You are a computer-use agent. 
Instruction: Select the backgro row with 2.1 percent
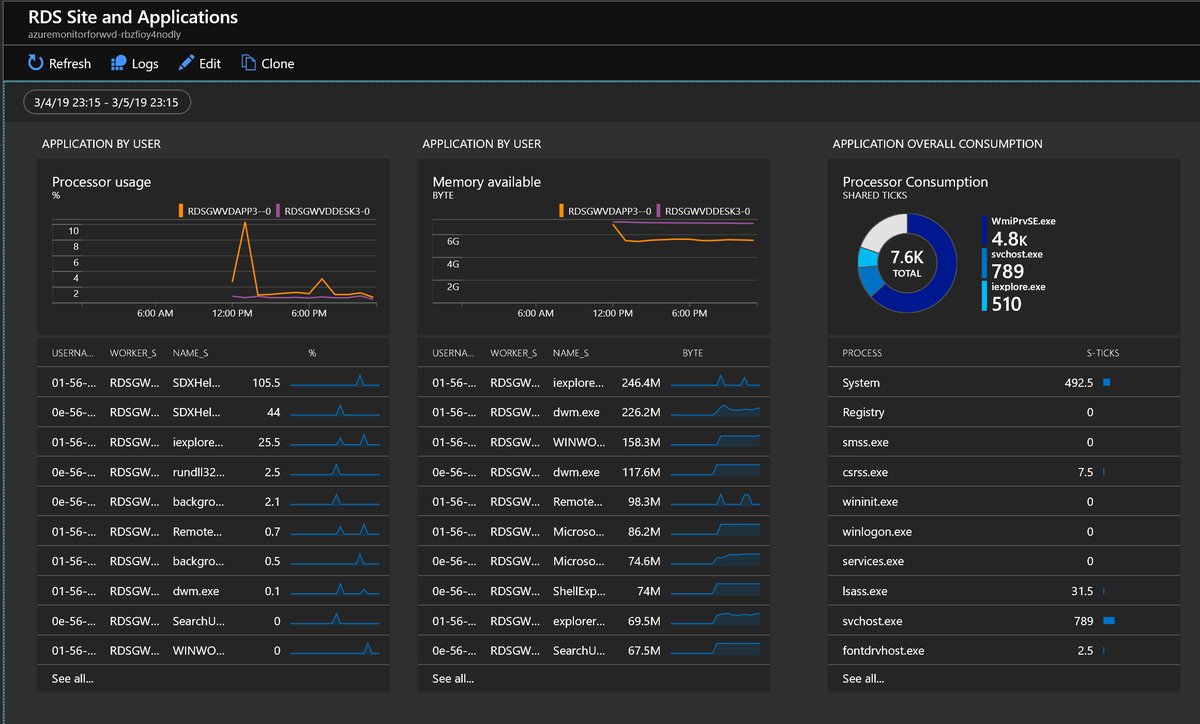point(213,502)
